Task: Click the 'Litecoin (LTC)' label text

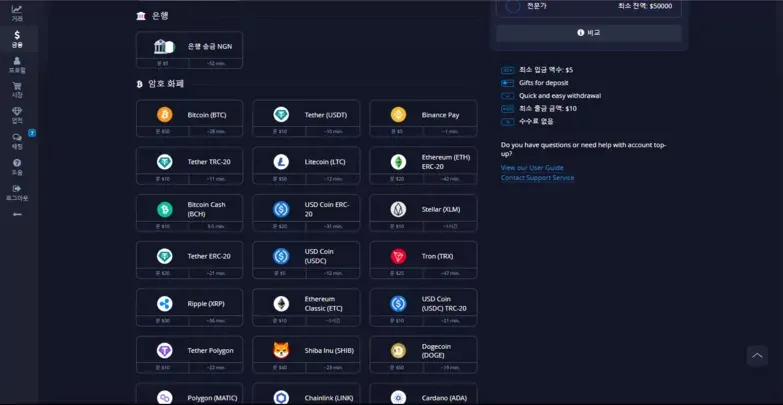Action: click(x=325, y=162)
